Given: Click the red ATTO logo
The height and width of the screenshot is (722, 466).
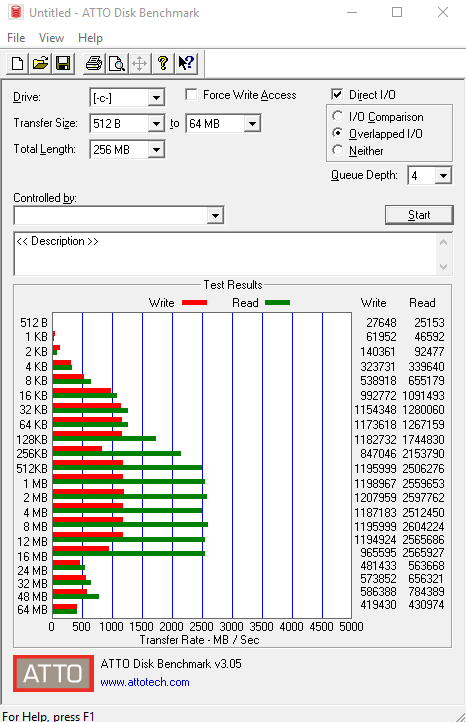Looking at the screenshot, I should [53, 673].
